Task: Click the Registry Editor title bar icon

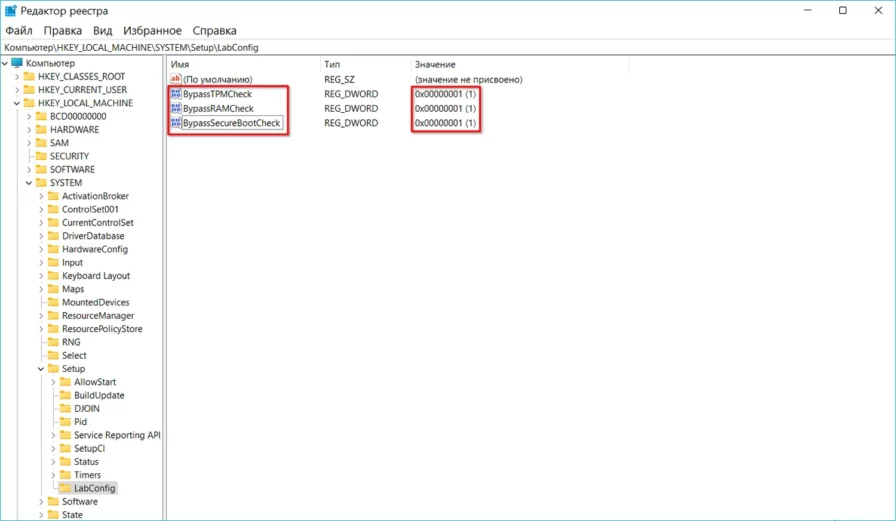Action: (x=11, y=11)
